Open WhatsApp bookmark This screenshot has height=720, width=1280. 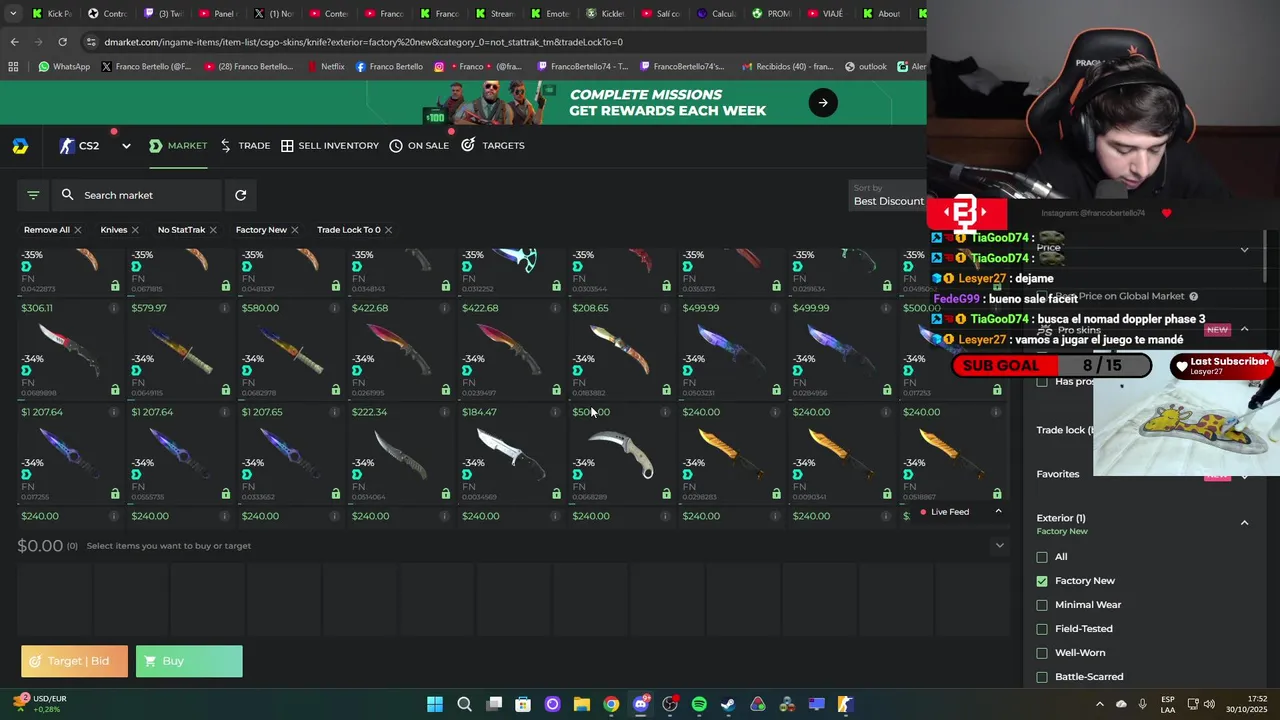click(64, 67)
